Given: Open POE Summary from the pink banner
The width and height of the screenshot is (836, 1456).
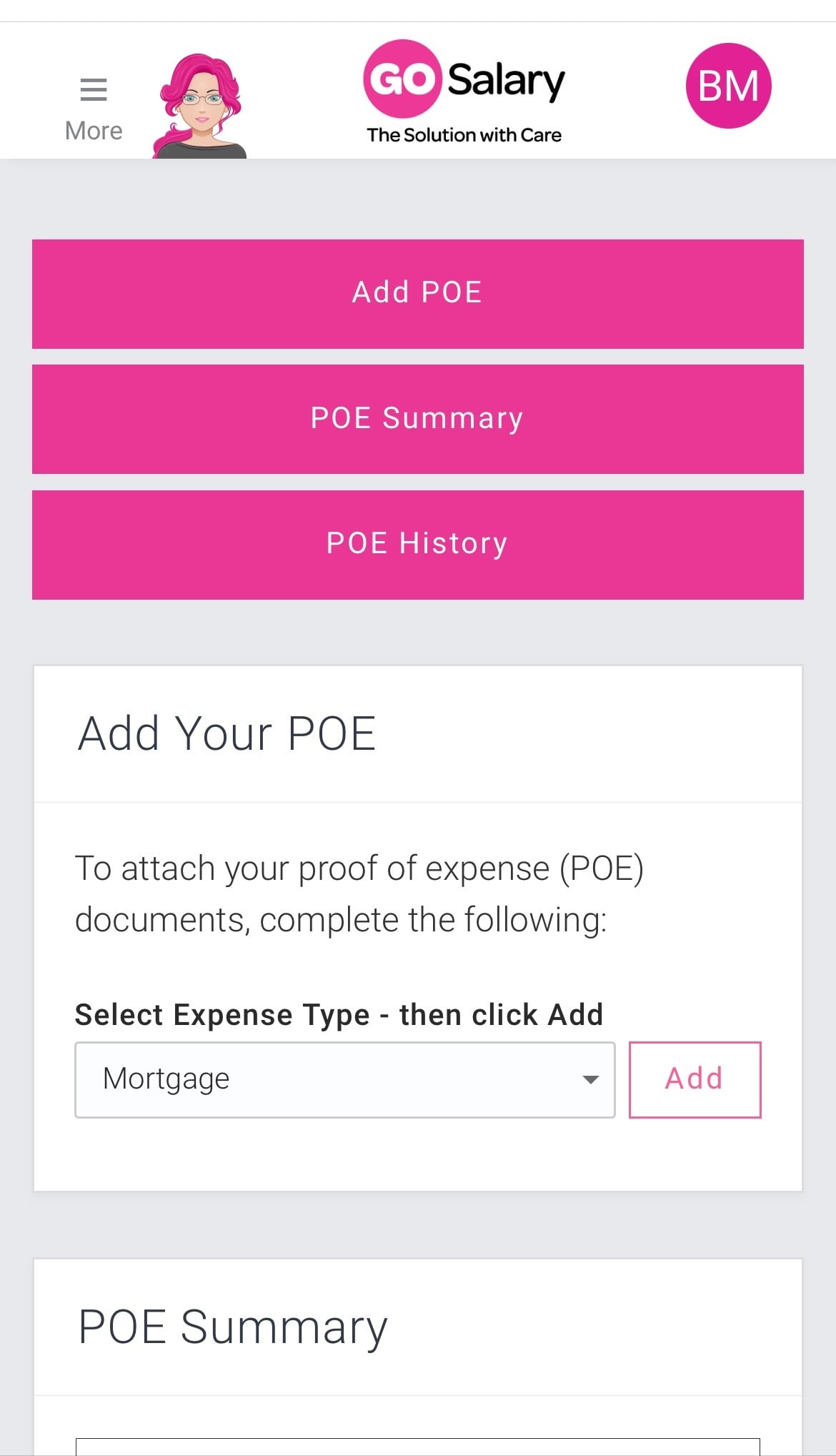Looking at the screenshot, I should tap(417, 419).
